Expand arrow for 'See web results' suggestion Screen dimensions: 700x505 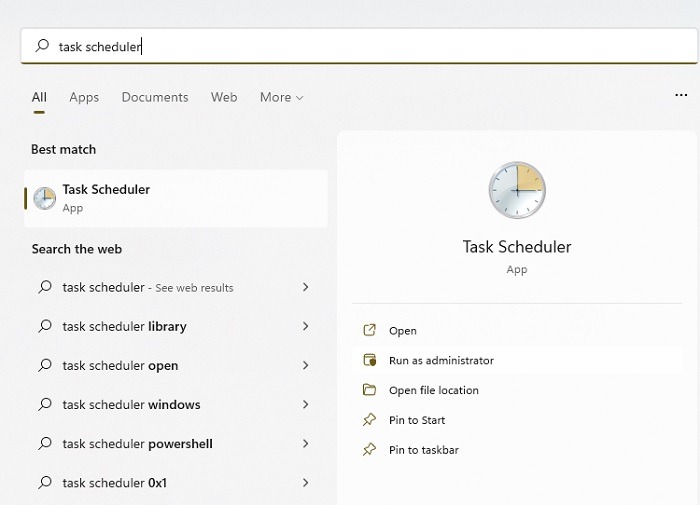click(x=305, y=287)
